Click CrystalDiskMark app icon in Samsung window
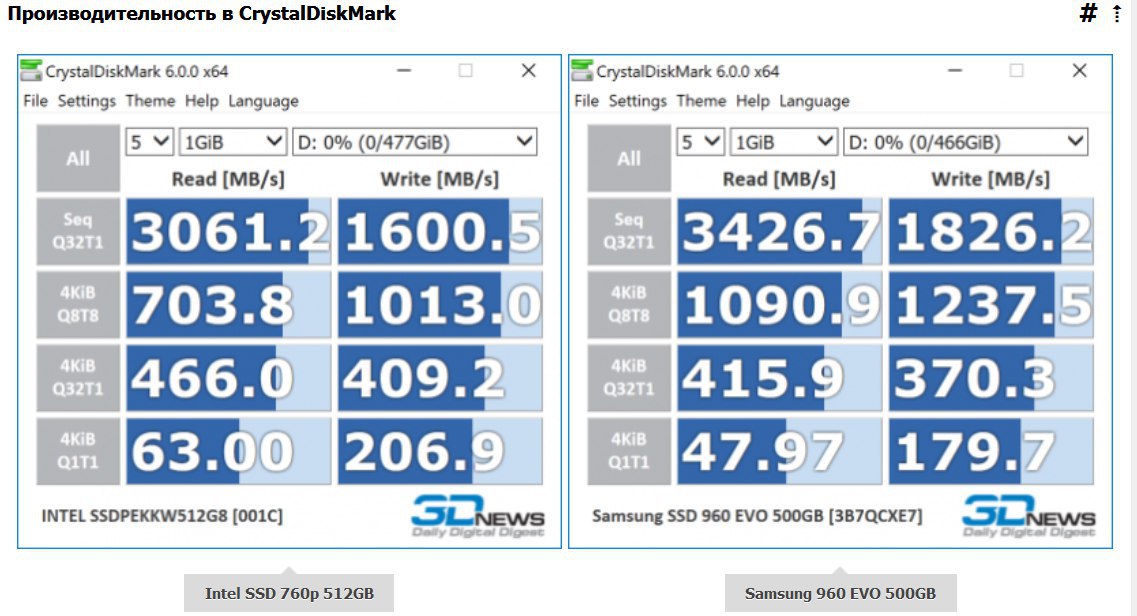Viewport: 1137px width, 616px height. [582, 71]
